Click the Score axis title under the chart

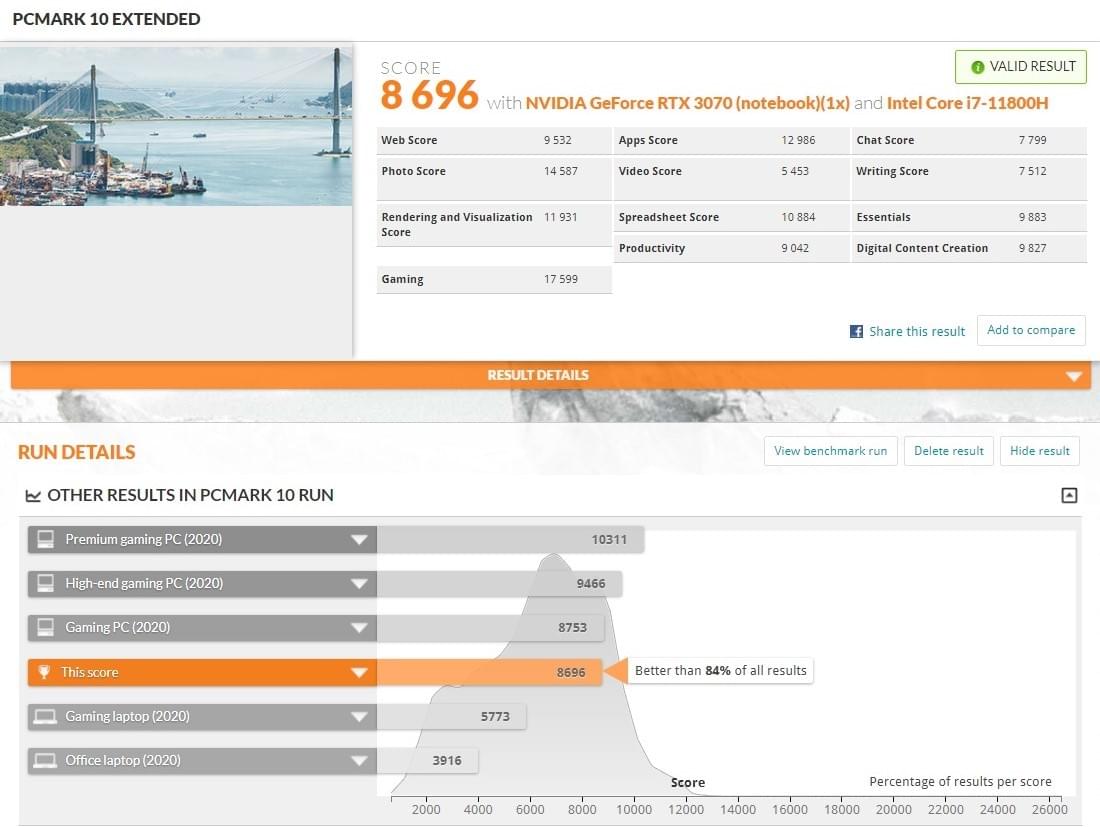point(688,783)
